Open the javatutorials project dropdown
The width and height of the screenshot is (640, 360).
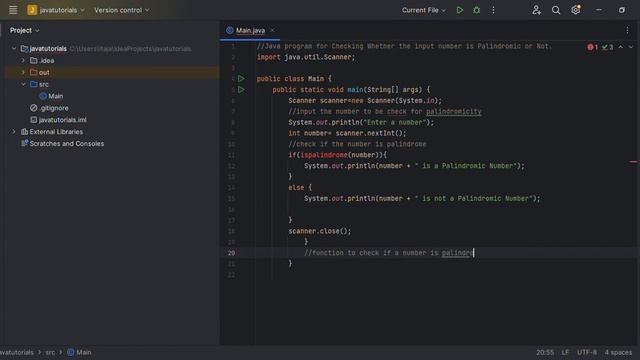click(x=56, y=10)
